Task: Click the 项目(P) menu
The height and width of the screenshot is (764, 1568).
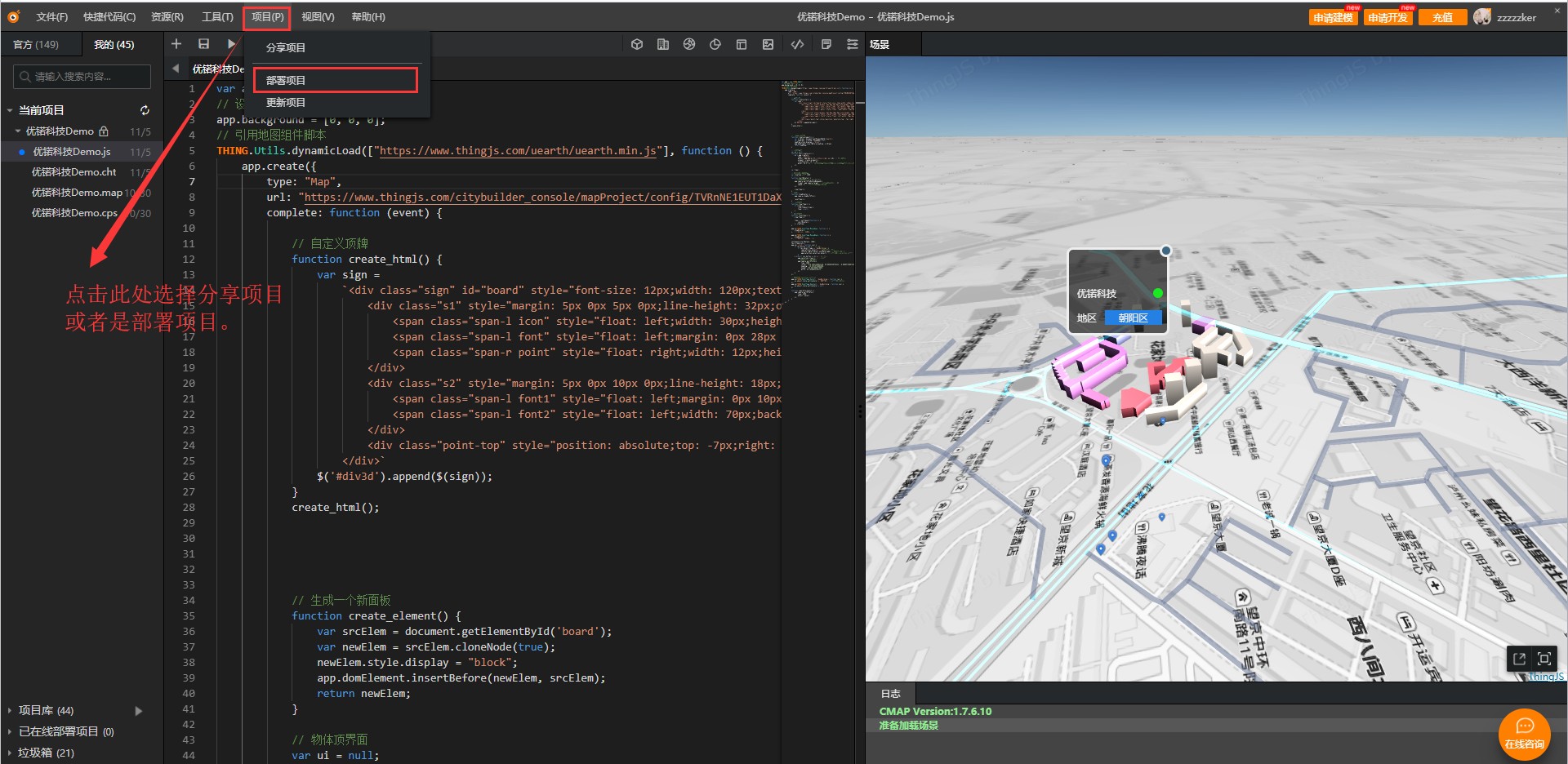Action: tap(267, 16)
